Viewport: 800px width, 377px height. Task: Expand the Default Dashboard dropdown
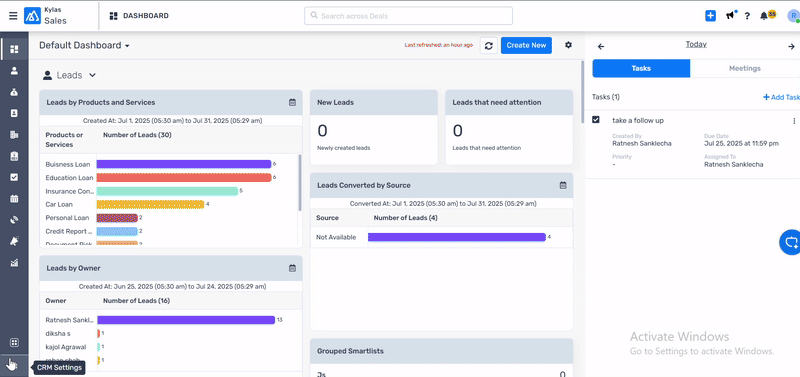point(84,45)
